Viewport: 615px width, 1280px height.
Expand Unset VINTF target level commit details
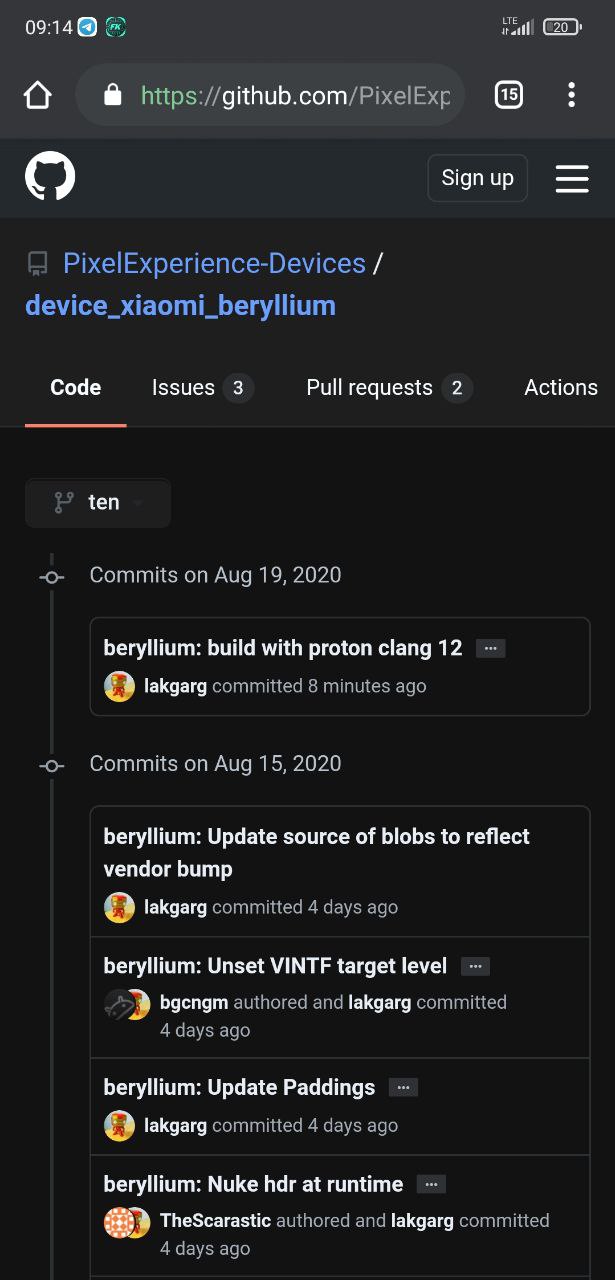coord(475,966)
